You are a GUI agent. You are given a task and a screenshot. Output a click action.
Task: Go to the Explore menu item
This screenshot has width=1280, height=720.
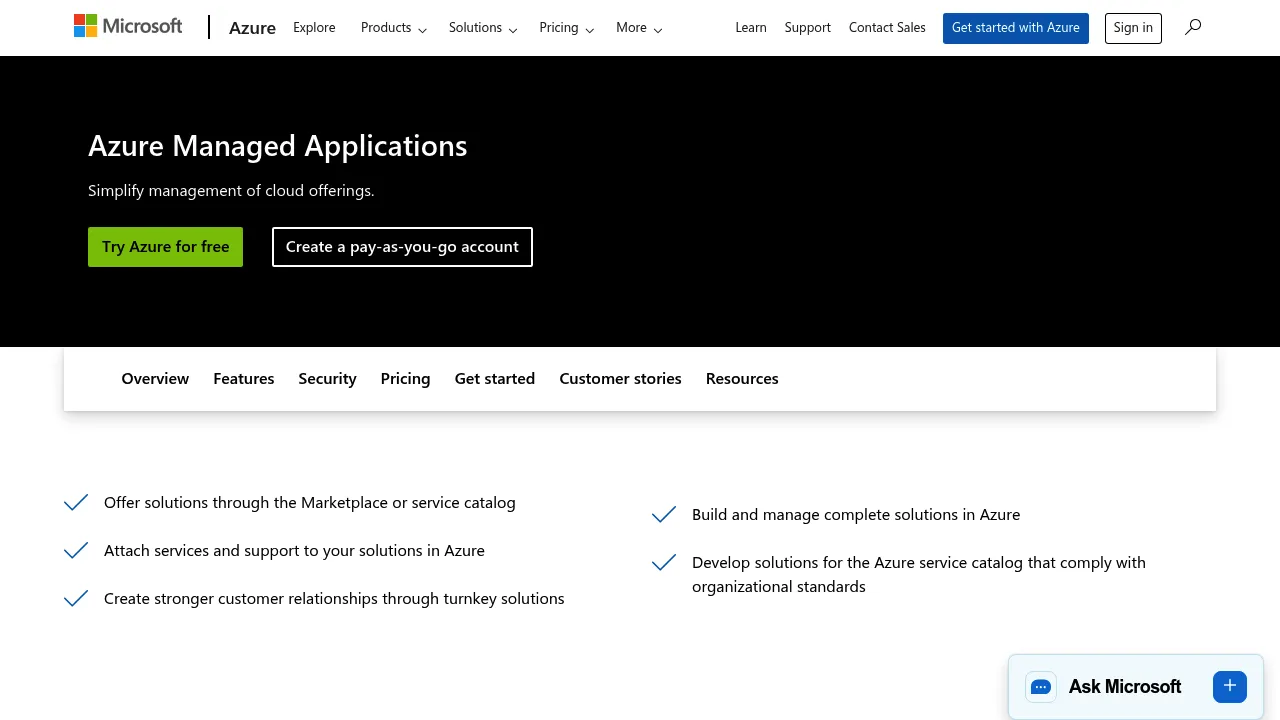click(314, 28)
